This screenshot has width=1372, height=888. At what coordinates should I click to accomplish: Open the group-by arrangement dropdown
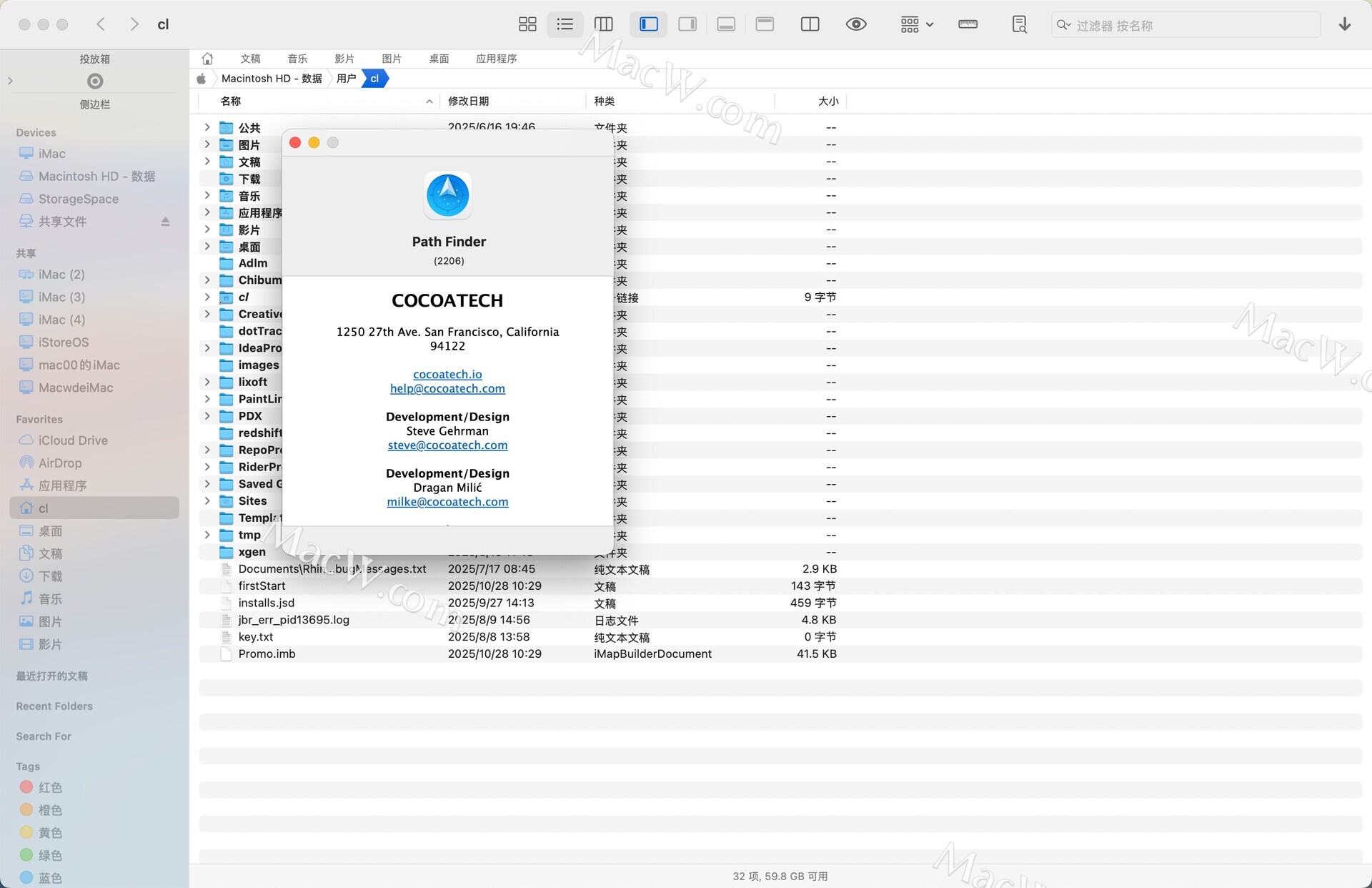pyautogui.click(x=917, y=24)
